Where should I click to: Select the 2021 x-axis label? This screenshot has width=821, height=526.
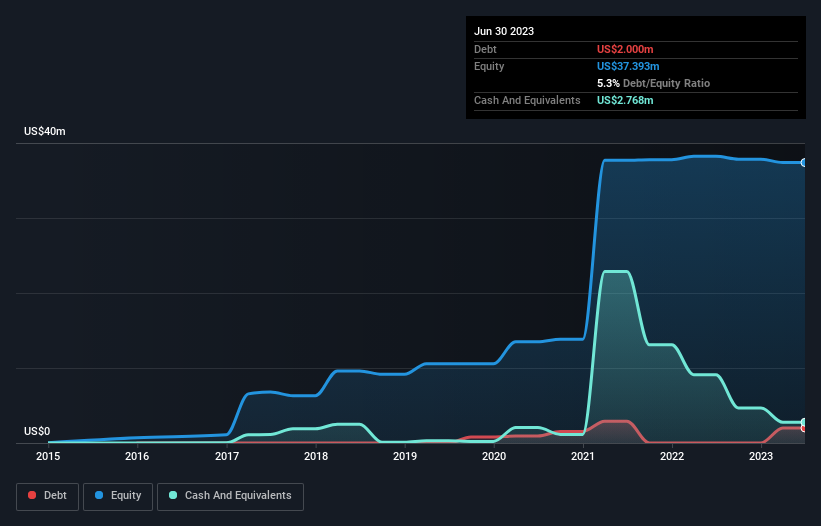(x=583, y=456)
